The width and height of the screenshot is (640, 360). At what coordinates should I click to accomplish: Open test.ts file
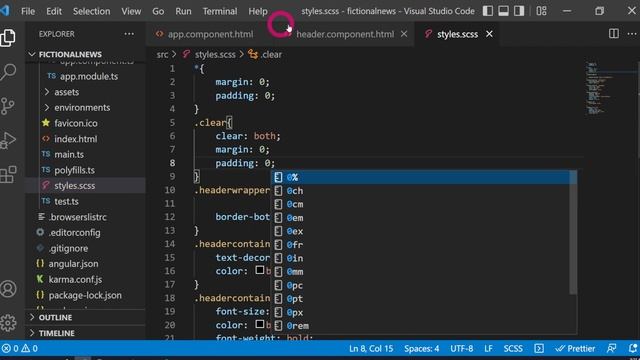point(85,201)
